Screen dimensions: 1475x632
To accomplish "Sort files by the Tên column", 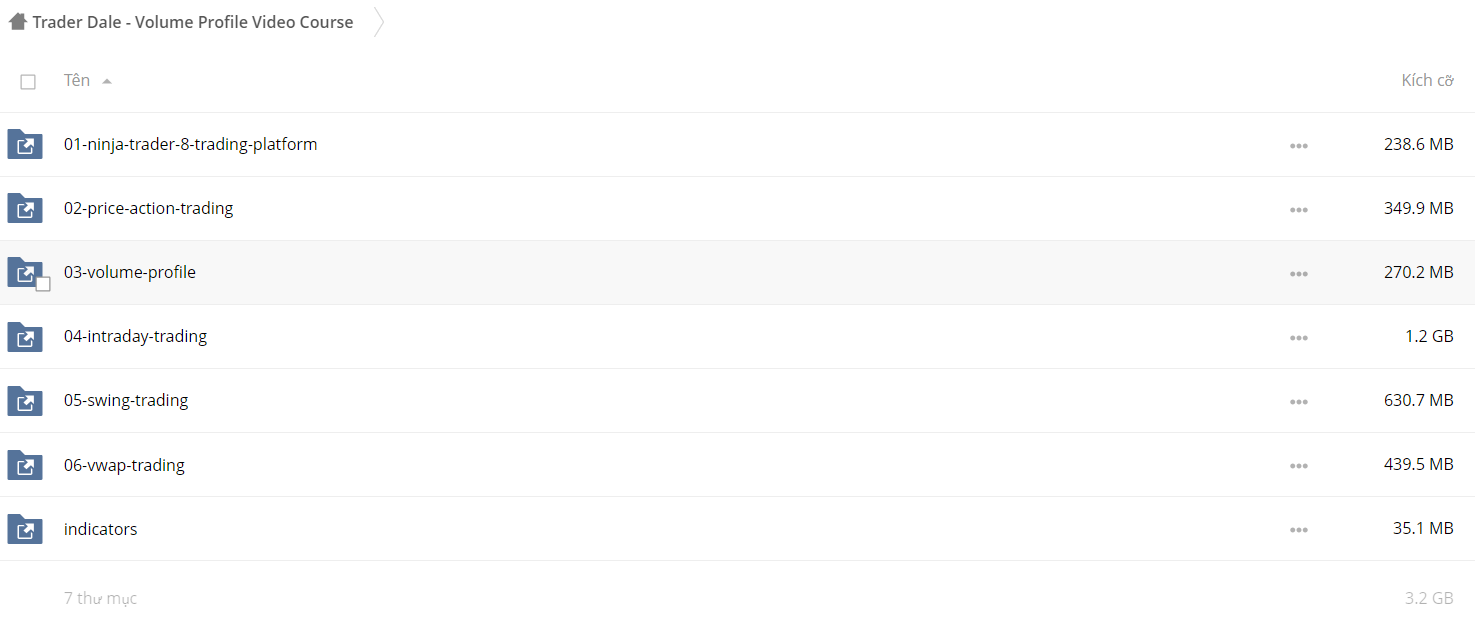I will [x=77, y=80].
